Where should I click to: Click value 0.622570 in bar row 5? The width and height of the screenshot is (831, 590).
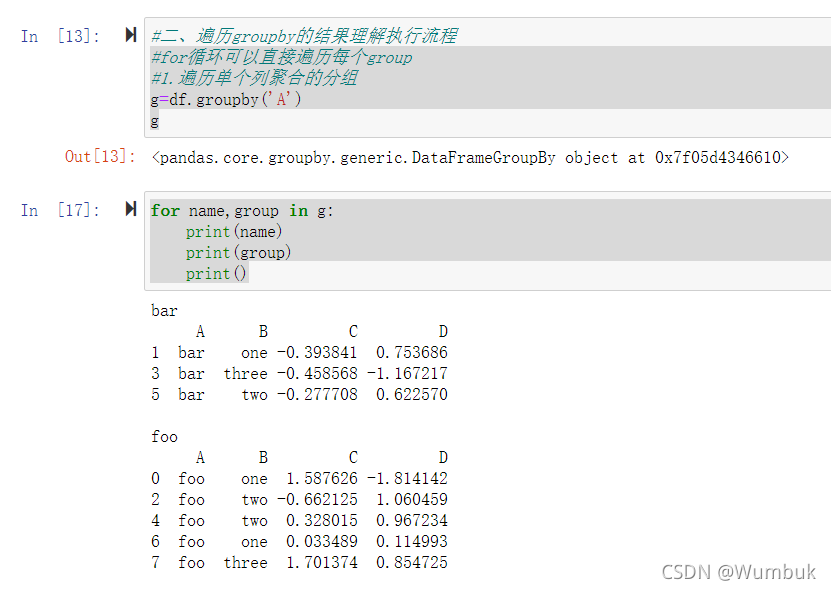(x=412, y=394)
